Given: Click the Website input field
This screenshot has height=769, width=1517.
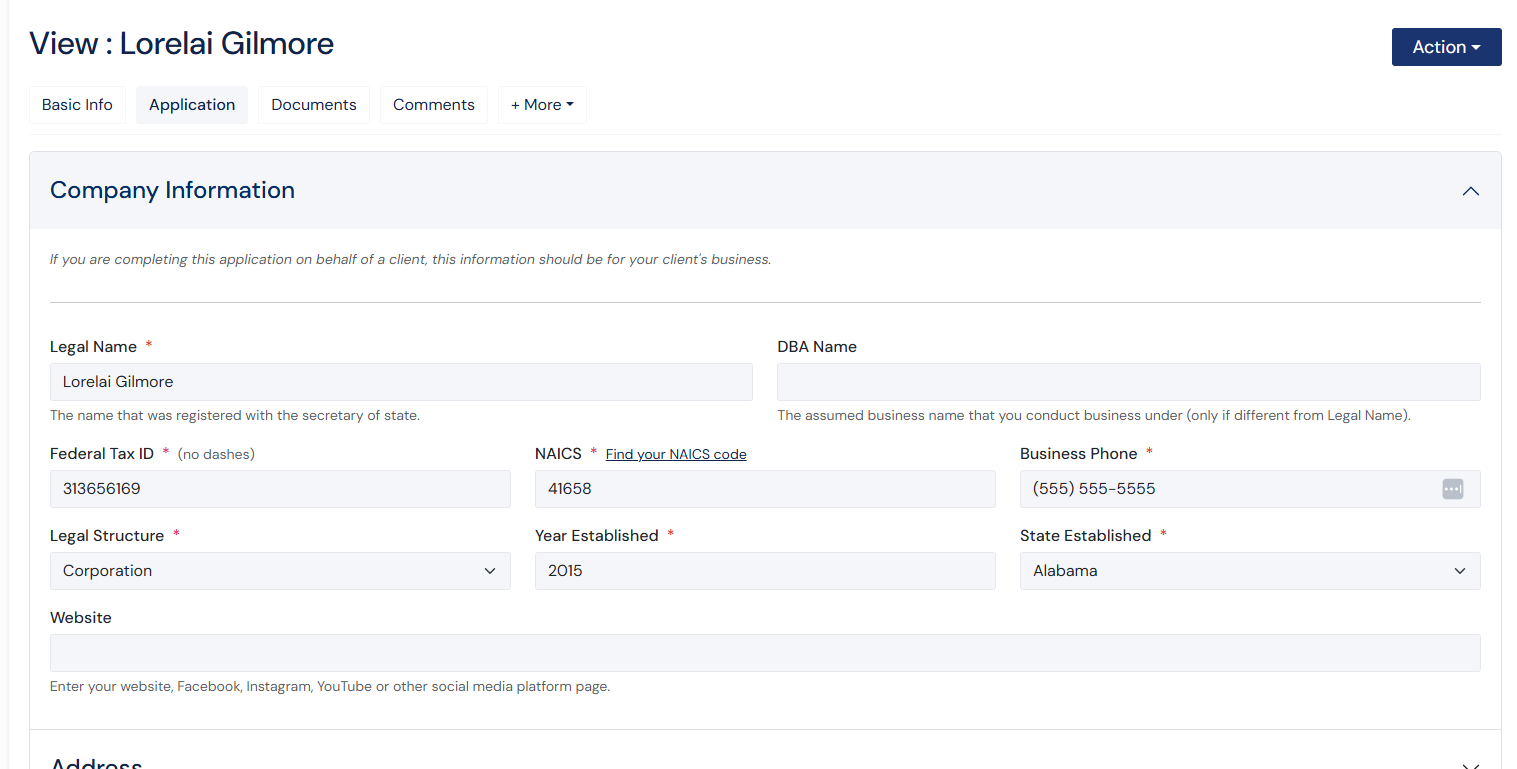Looking at the screenshot, I should (765, 653).
